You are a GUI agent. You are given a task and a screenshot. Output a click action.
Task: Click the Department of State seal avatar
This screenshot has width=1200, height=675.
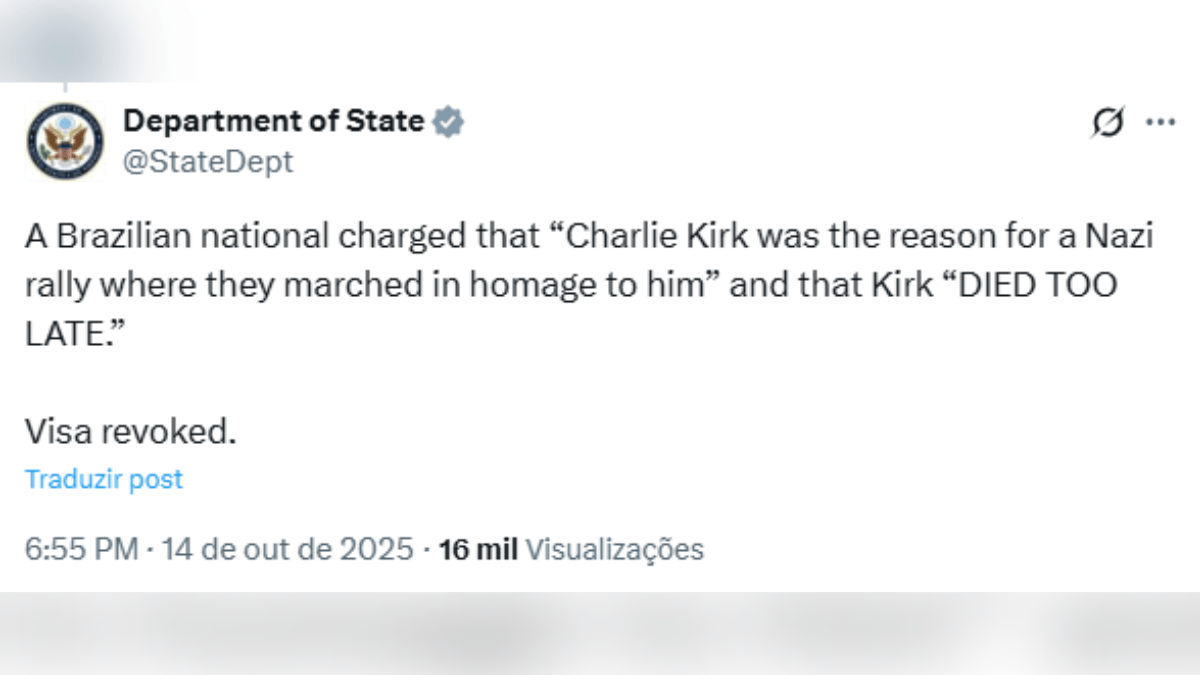coord(65,140)
